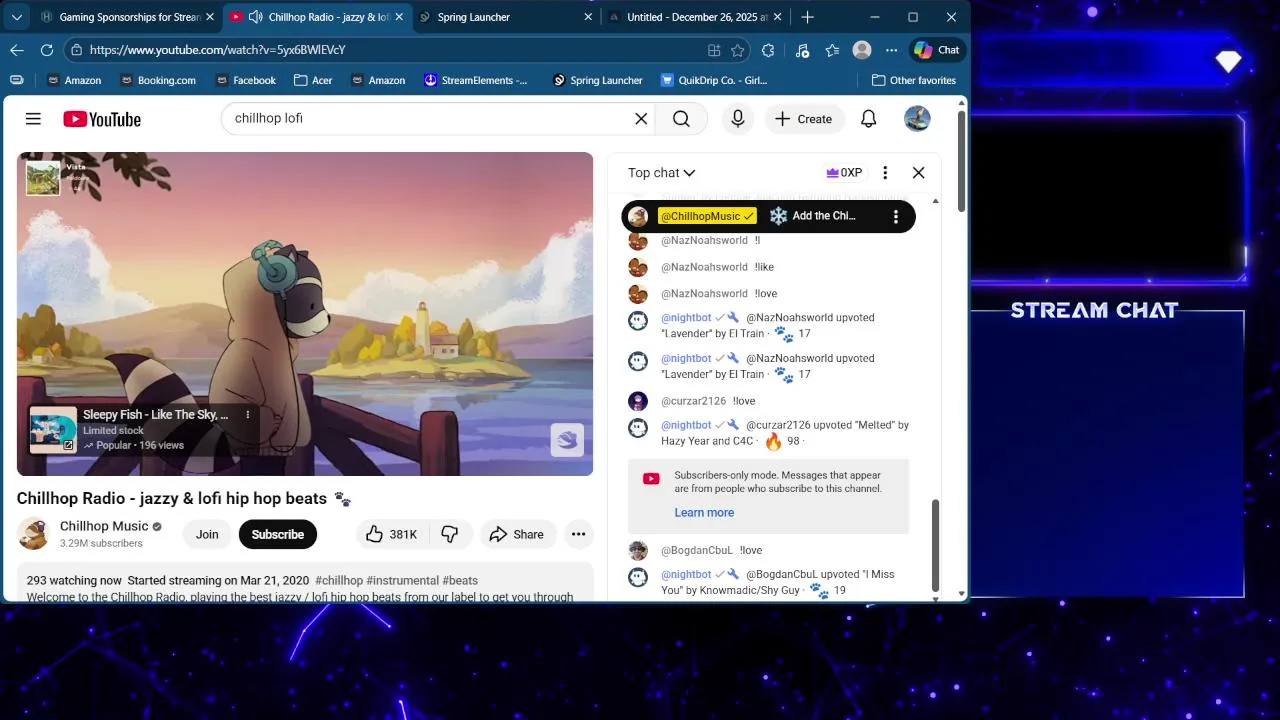
Task: Open more actions under the video
Action: 578,534
